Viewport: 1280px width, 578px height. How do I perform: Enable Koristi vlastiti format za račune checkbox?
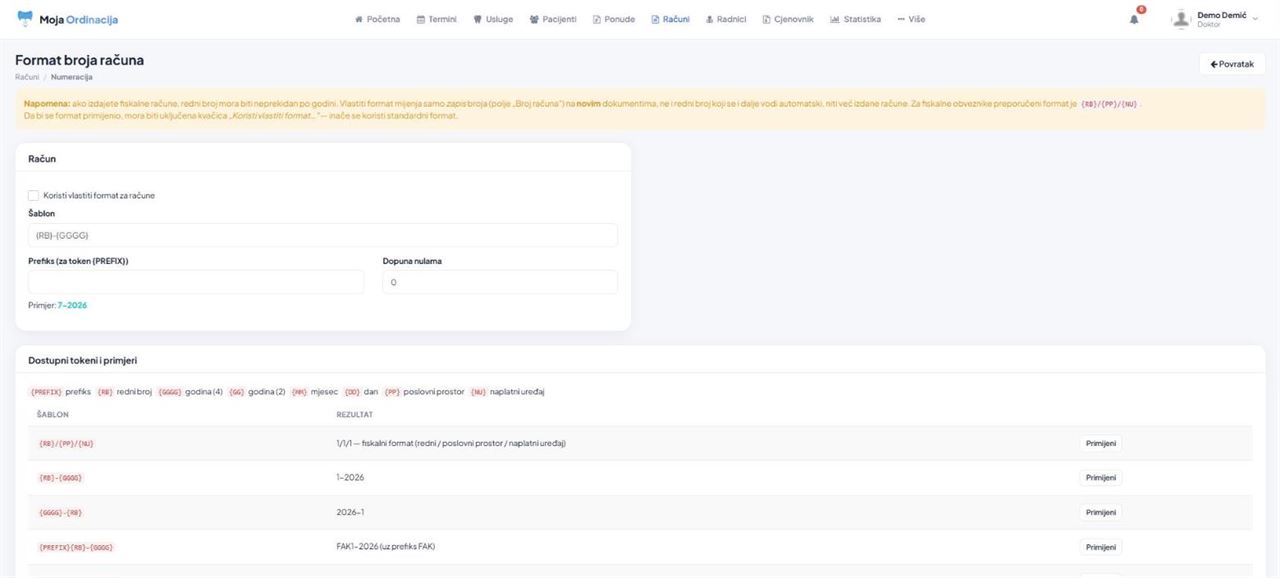pos(34,195)
